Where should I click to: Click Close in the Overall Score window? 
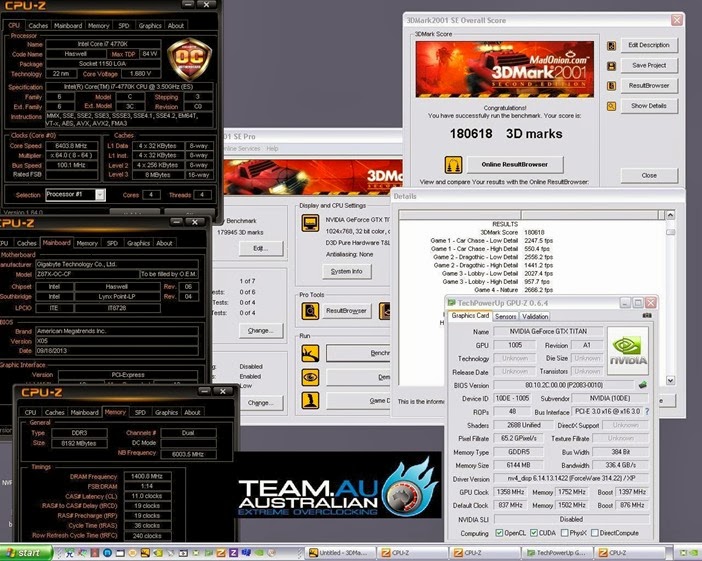tap(649, 176)
